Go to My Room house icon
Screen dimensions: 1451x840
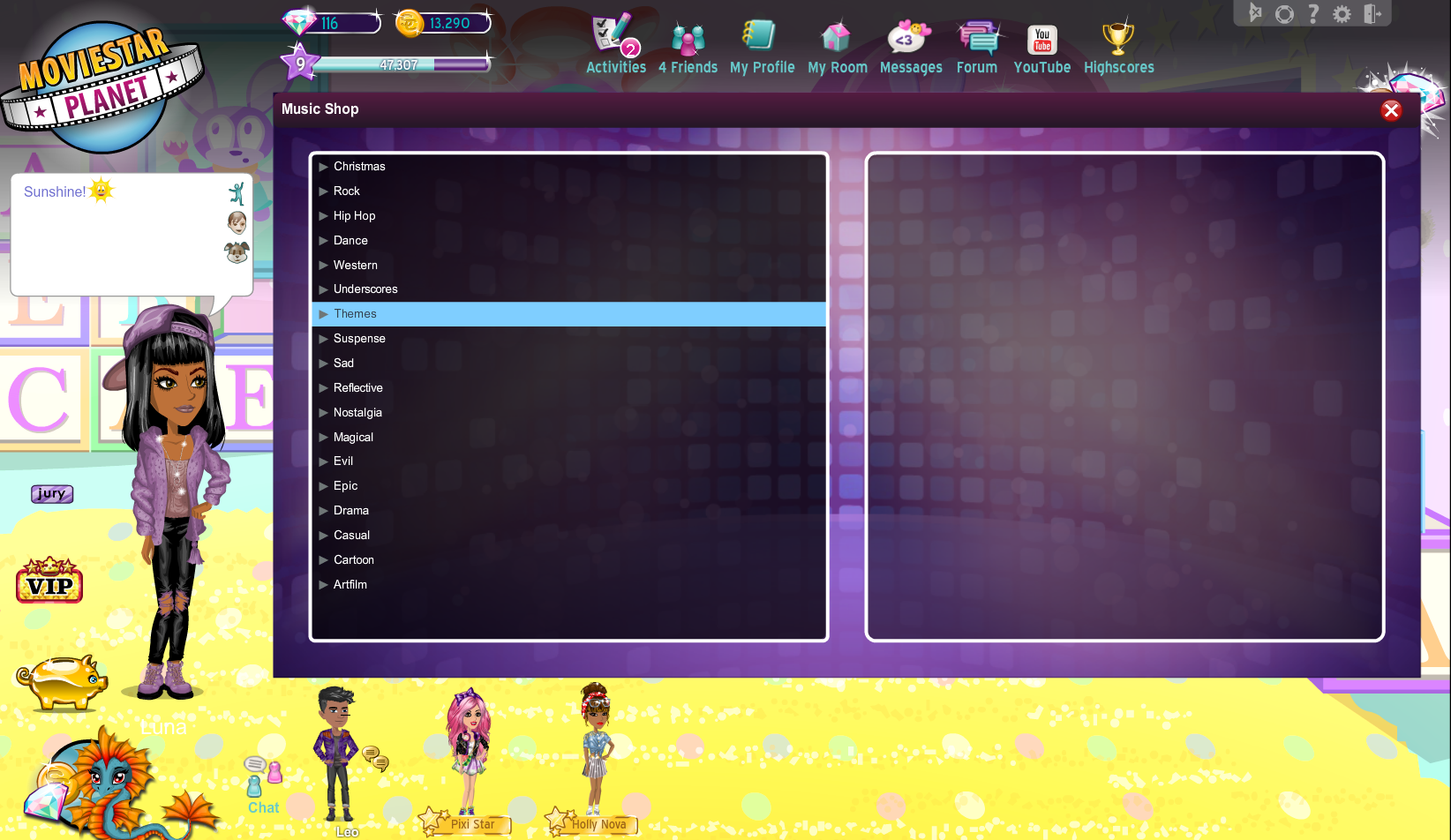(836, 39)
